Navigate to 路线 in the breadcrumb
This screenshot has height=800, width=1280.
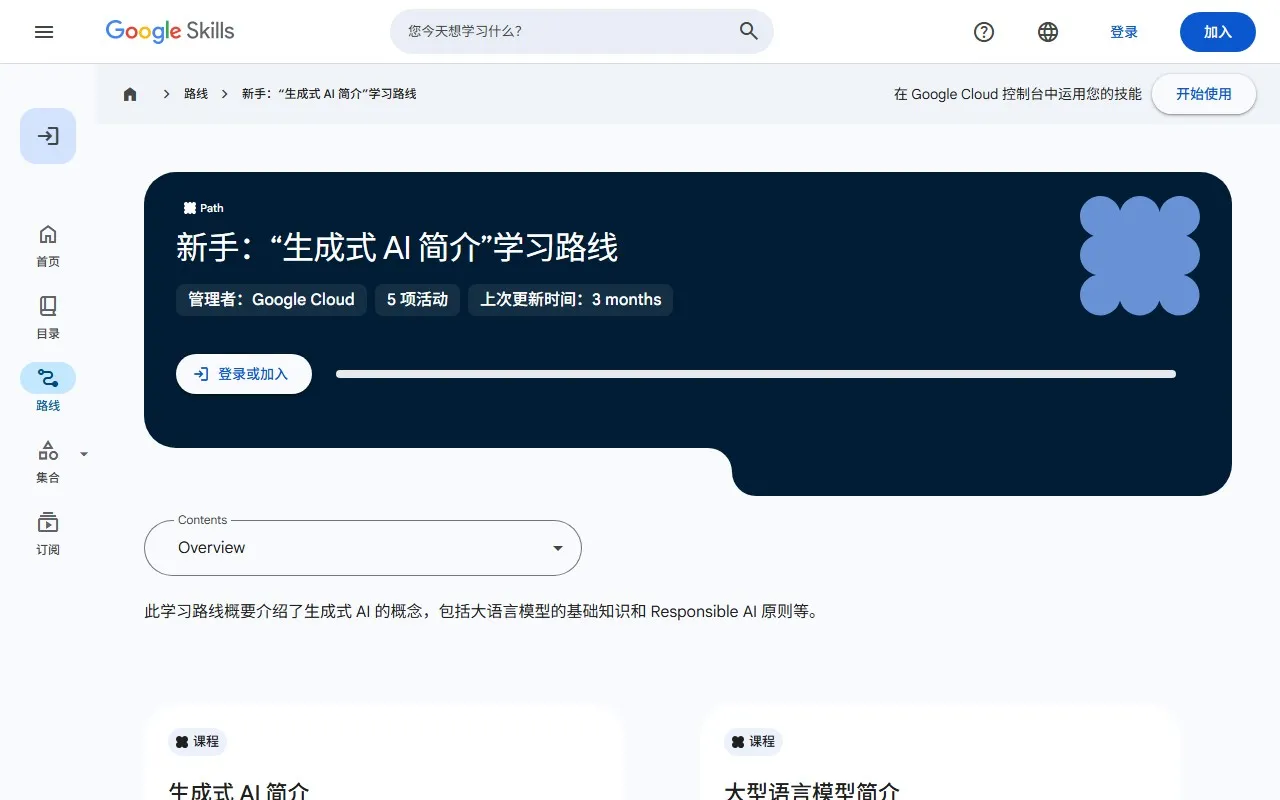(196, 93)
